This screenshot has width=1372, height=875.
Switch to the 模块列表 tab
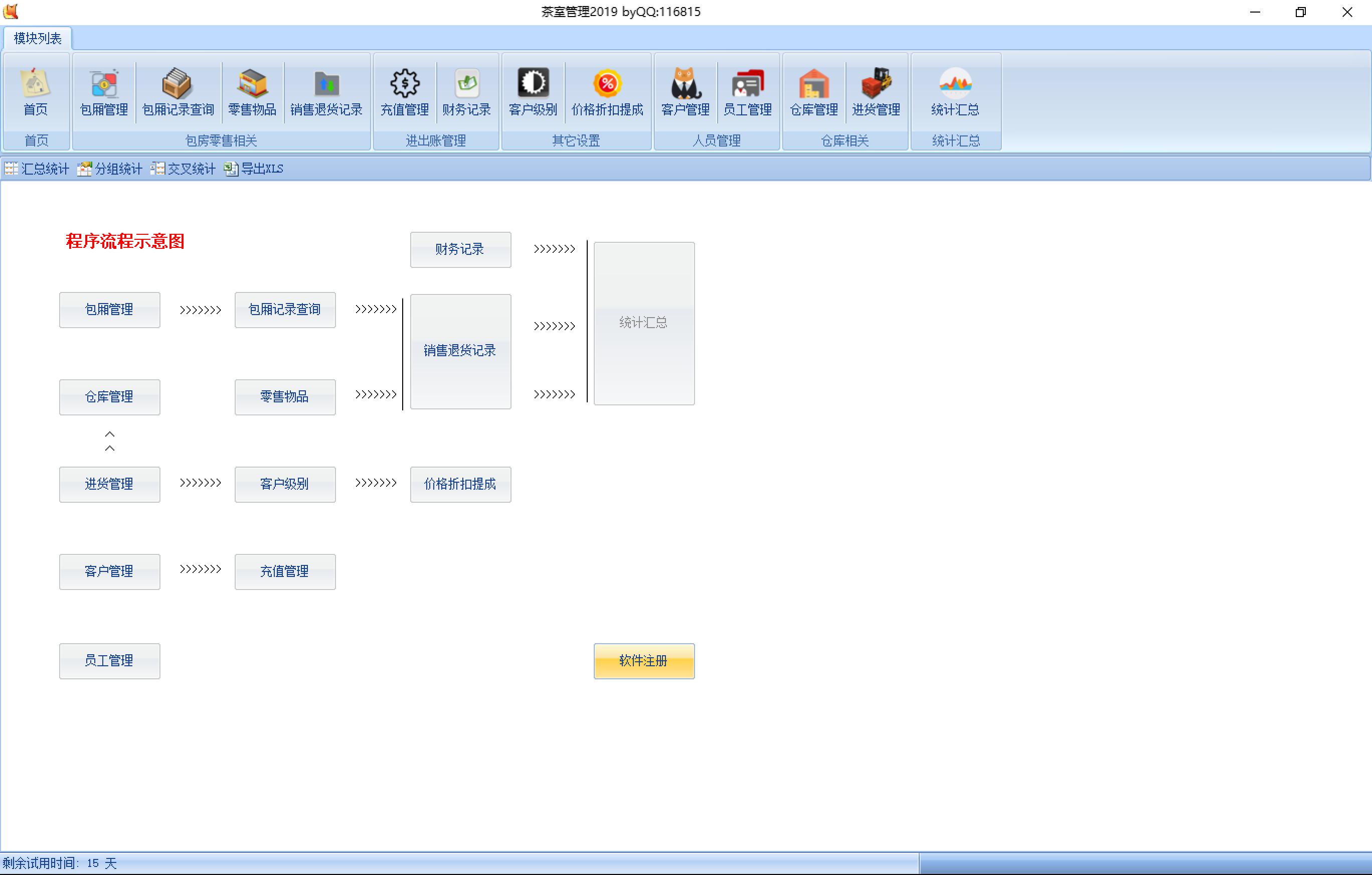click(x=38, y=38)
